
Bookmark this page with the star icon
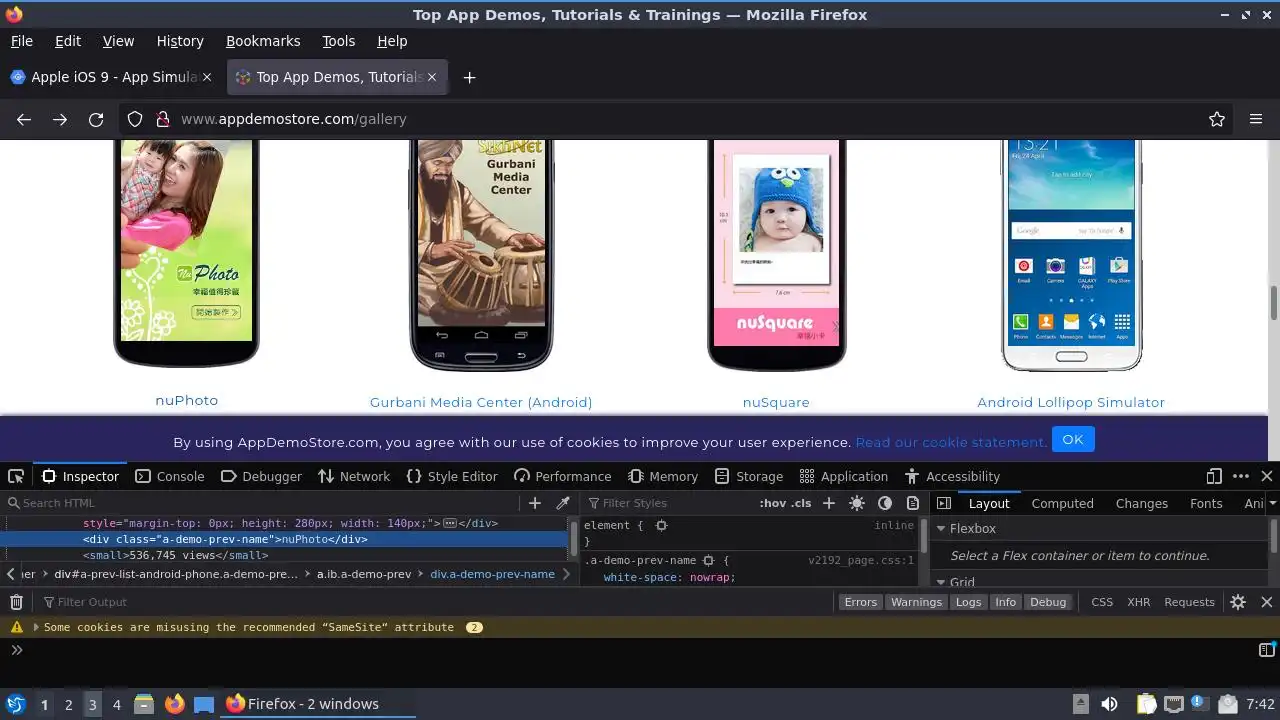[1217, 119]
